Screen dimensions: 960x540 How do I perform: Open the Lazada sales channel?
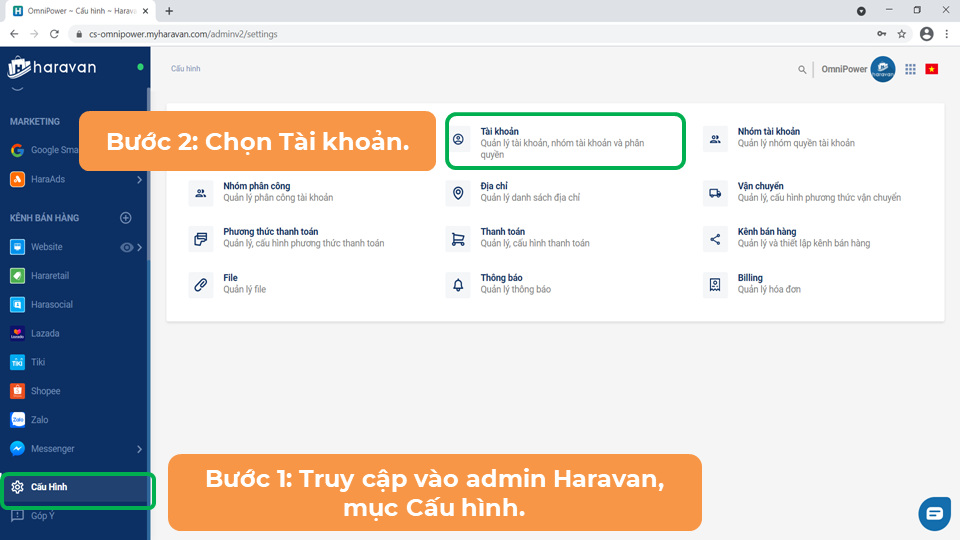click(45, 334)
